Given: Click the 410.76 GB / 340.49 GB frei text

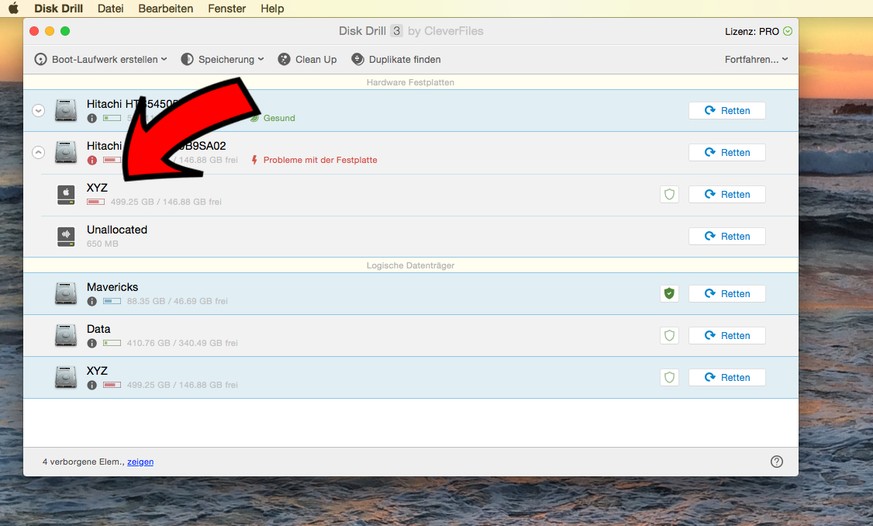Looking at the screenshot, I should [182, 343].
